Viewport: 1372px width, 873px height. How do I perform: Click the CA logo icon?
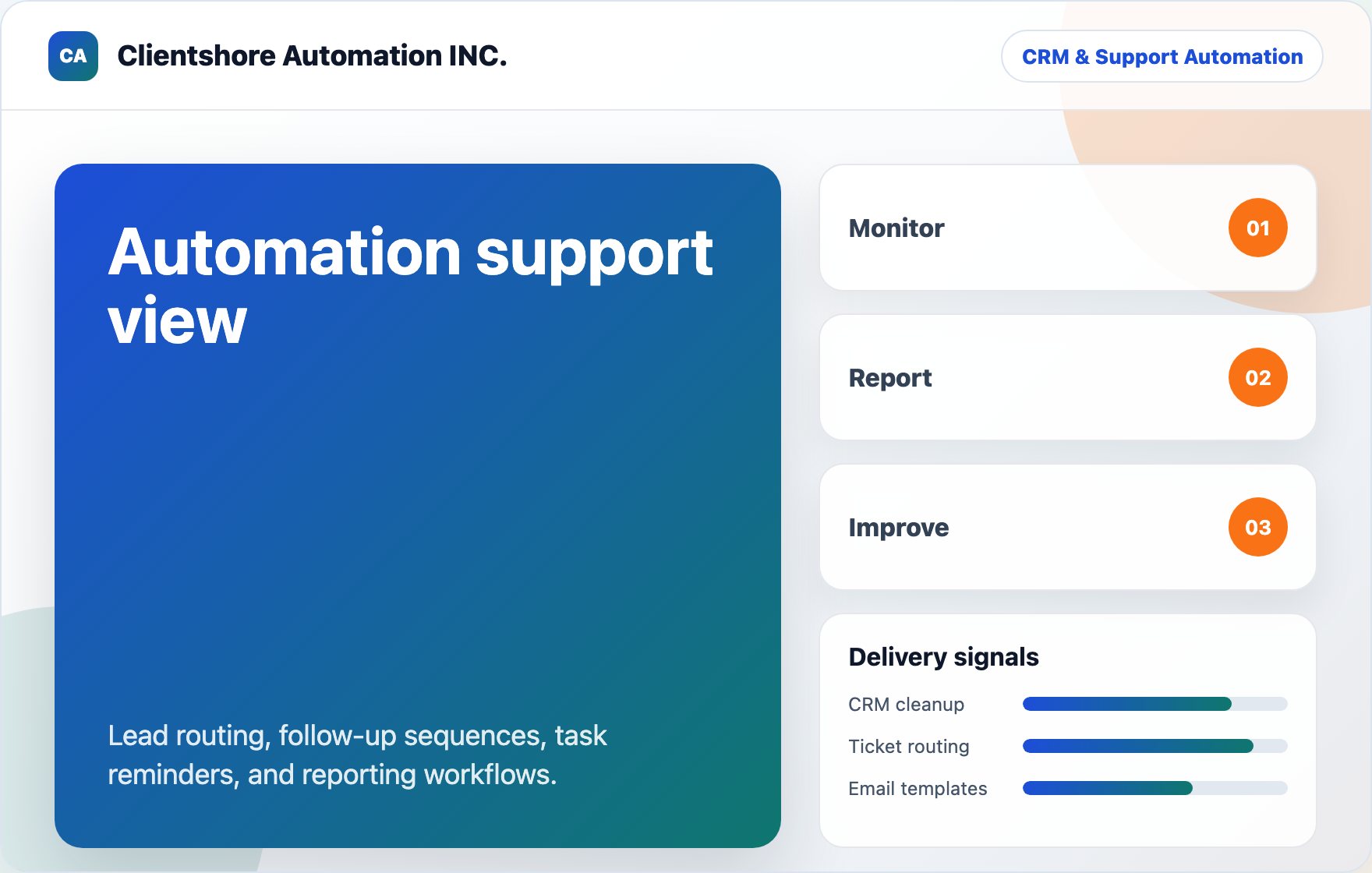click(73, 56)
